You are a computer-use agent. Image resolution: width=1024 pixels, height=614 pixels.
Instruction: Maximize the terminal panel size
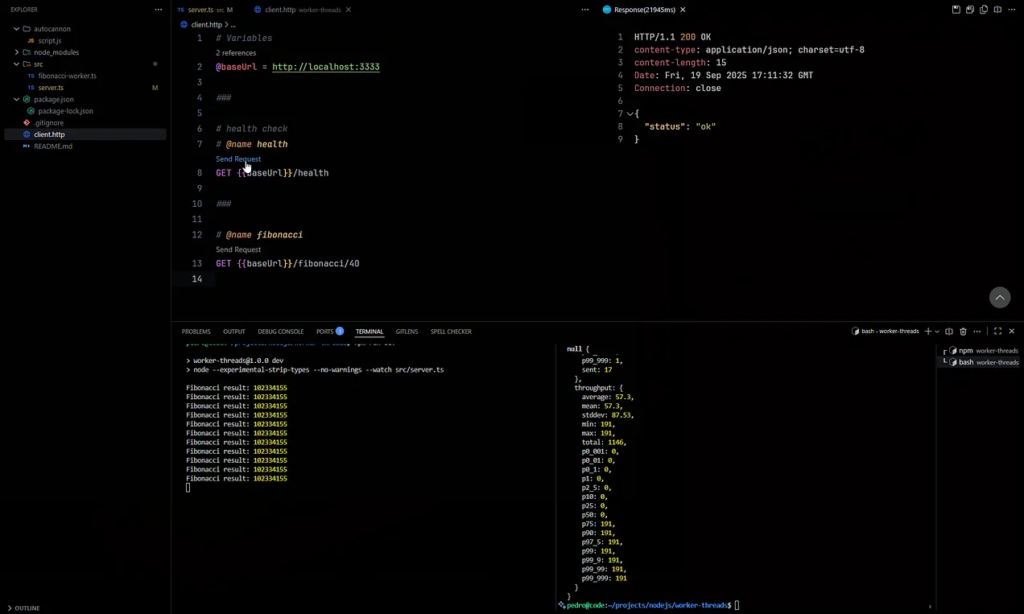[998, 331]
